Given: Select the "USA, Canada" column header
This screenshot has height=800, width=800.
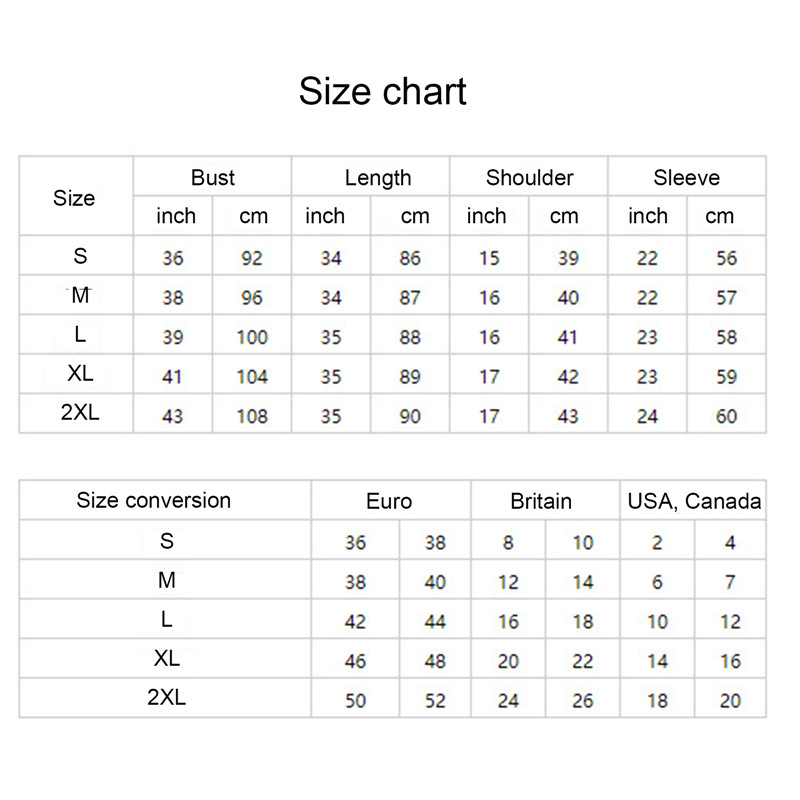Looking at the screenshot, I should (x=694, y=501).
